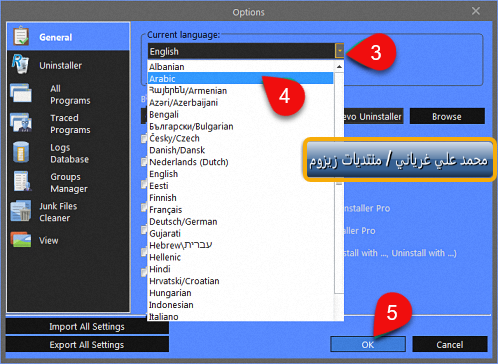The image size is (498, 364).
Task: Choose English from the language list
Action: tap(240, 174)
